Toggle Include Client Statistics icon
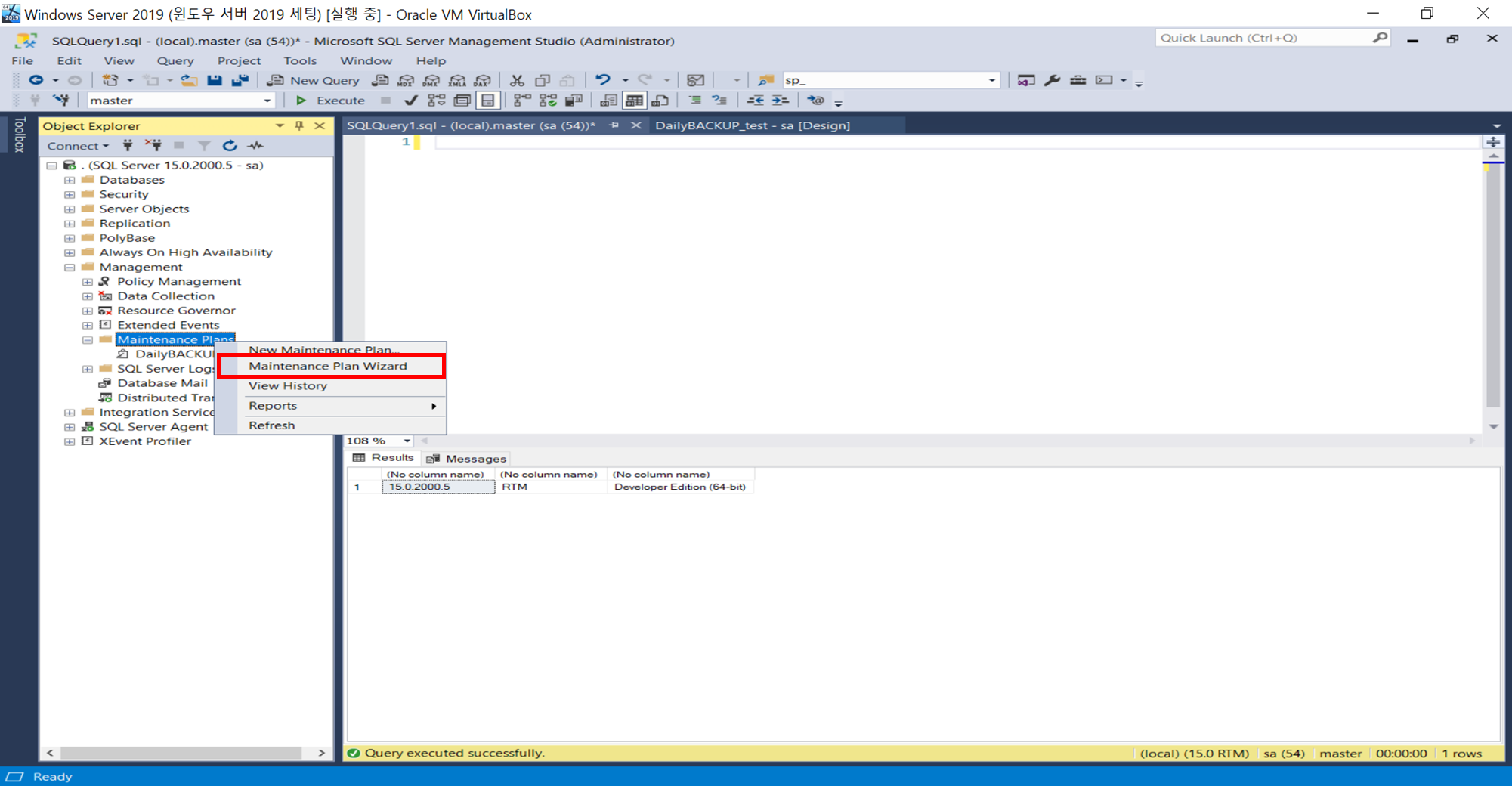Image resolution: width=1512 pixels, height=786 pixels. (x=574, y=101)
